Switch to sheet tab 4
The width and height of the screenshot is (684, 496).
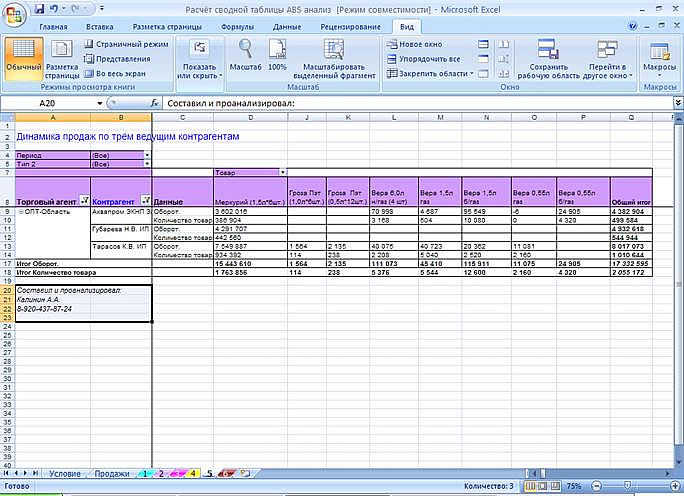click(193, 473)
